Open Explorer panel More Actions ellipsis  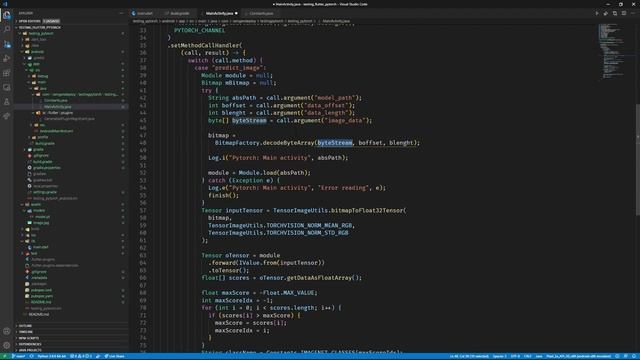[x=121, y=13]
